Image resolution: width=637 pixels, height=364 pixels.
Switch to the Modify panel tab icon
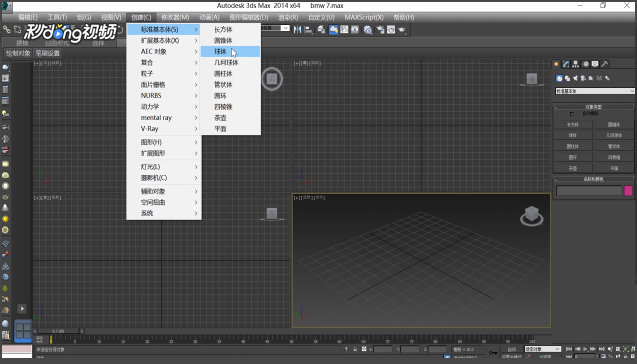coord(566,64)
